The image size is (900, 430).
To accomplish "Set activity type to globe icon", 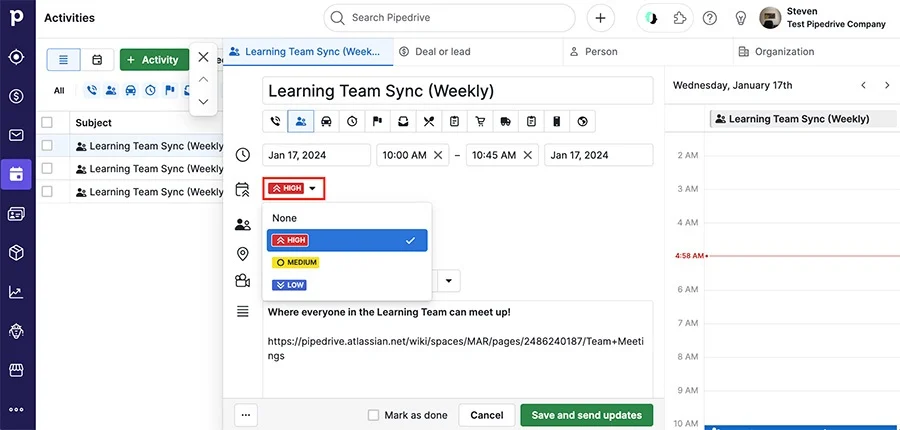I will click(x=583, y=121).
